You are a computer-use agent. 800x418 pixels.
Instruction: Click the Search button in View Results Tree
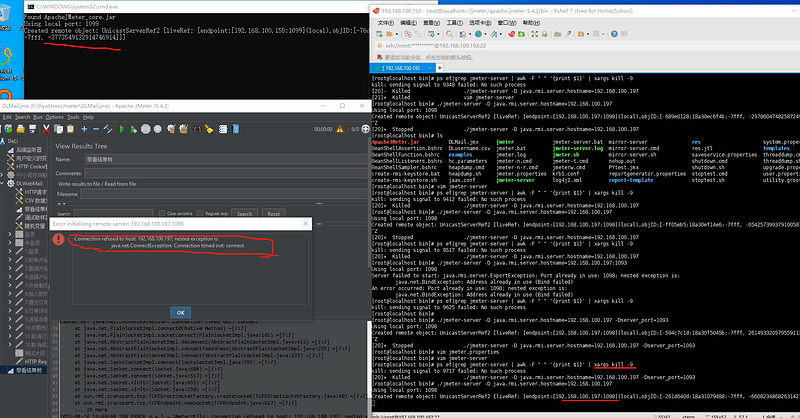(x=244, y=214)
